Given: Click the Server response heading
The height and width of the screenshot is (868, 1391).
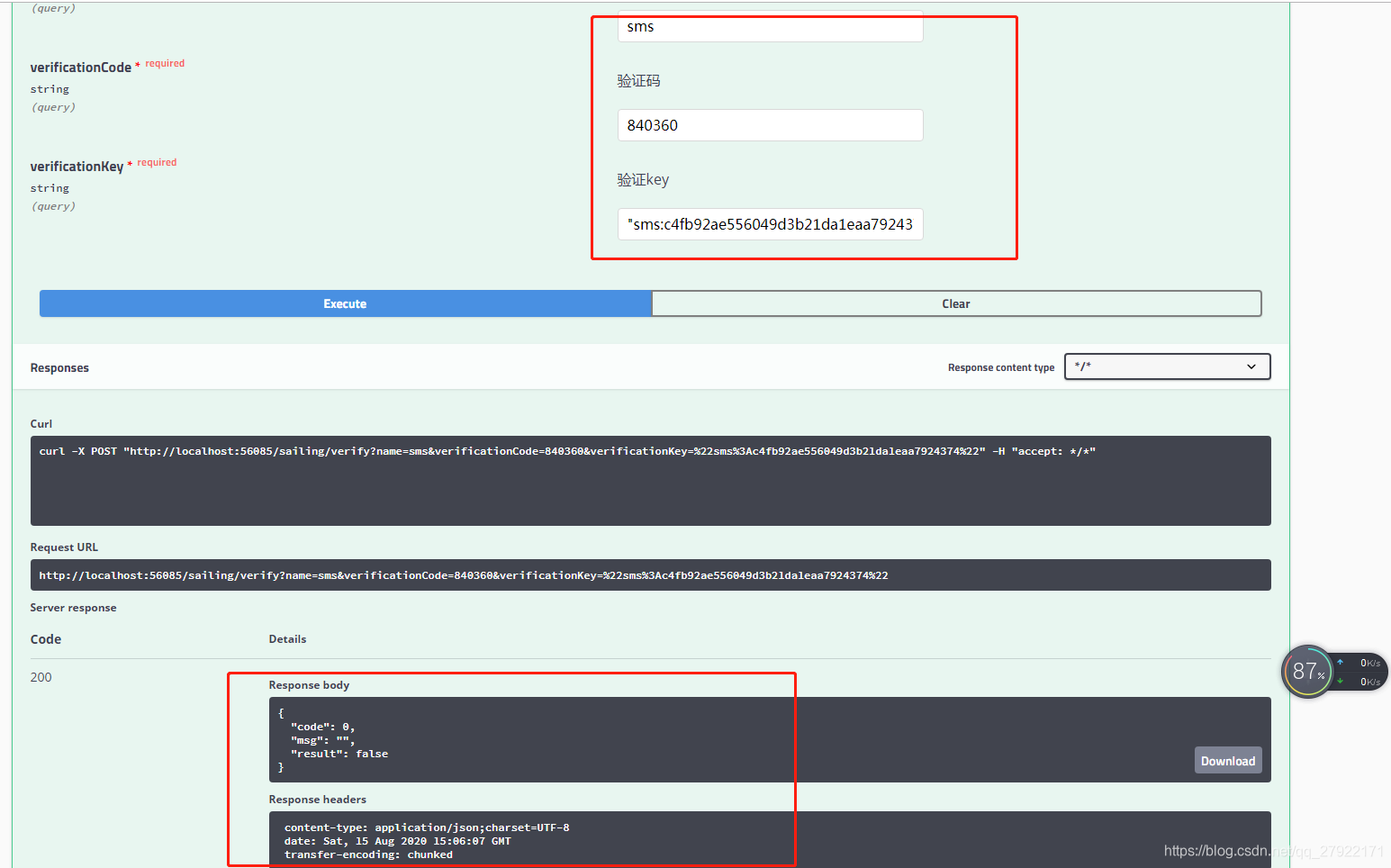Looking at the screenshot, I should coord(73,608).
